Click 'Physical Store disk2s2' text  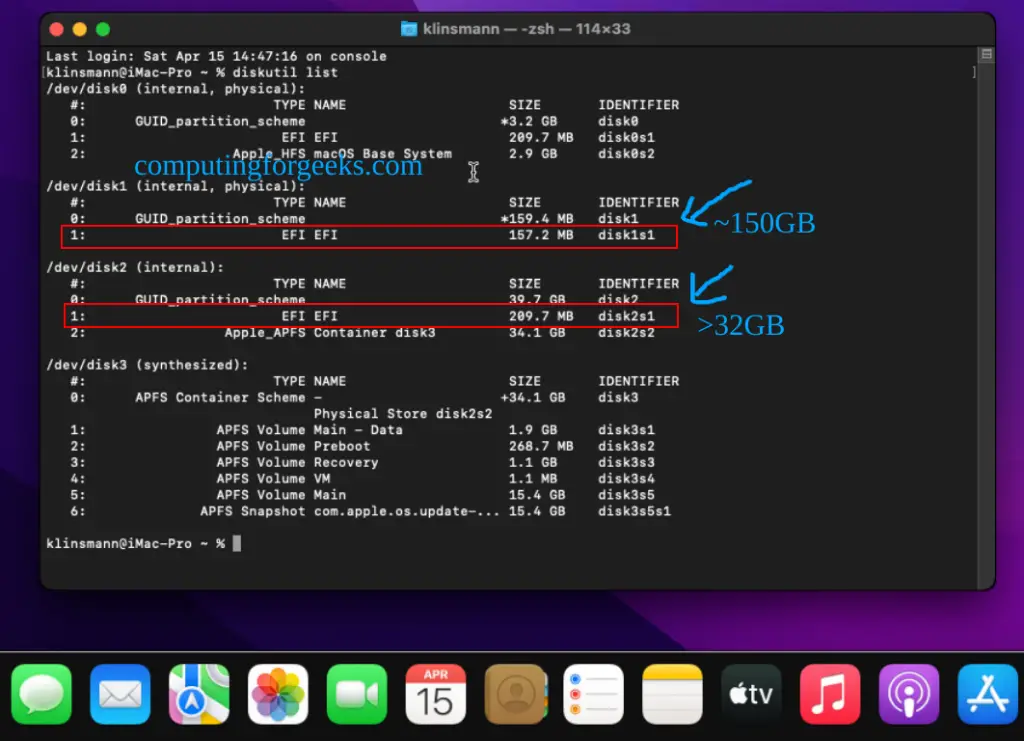click(x=403, y=414)
